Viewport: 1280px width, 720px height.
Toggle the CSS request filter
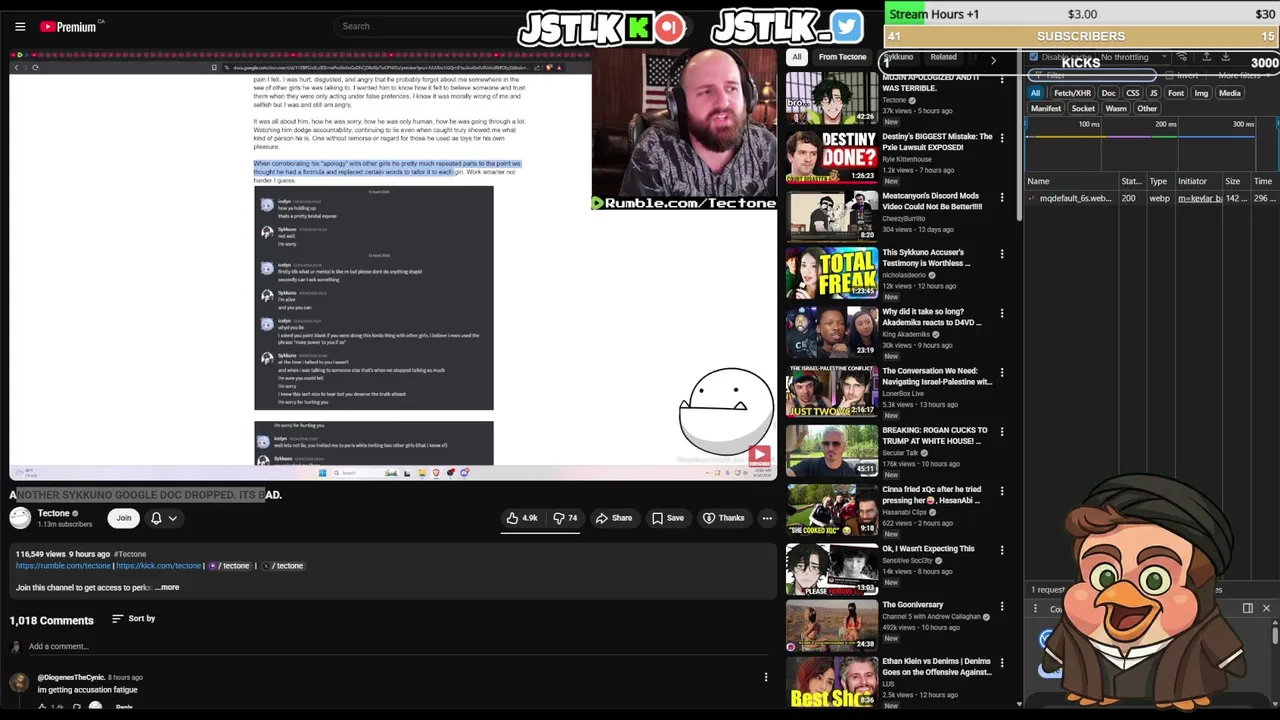coord(1132,93)
